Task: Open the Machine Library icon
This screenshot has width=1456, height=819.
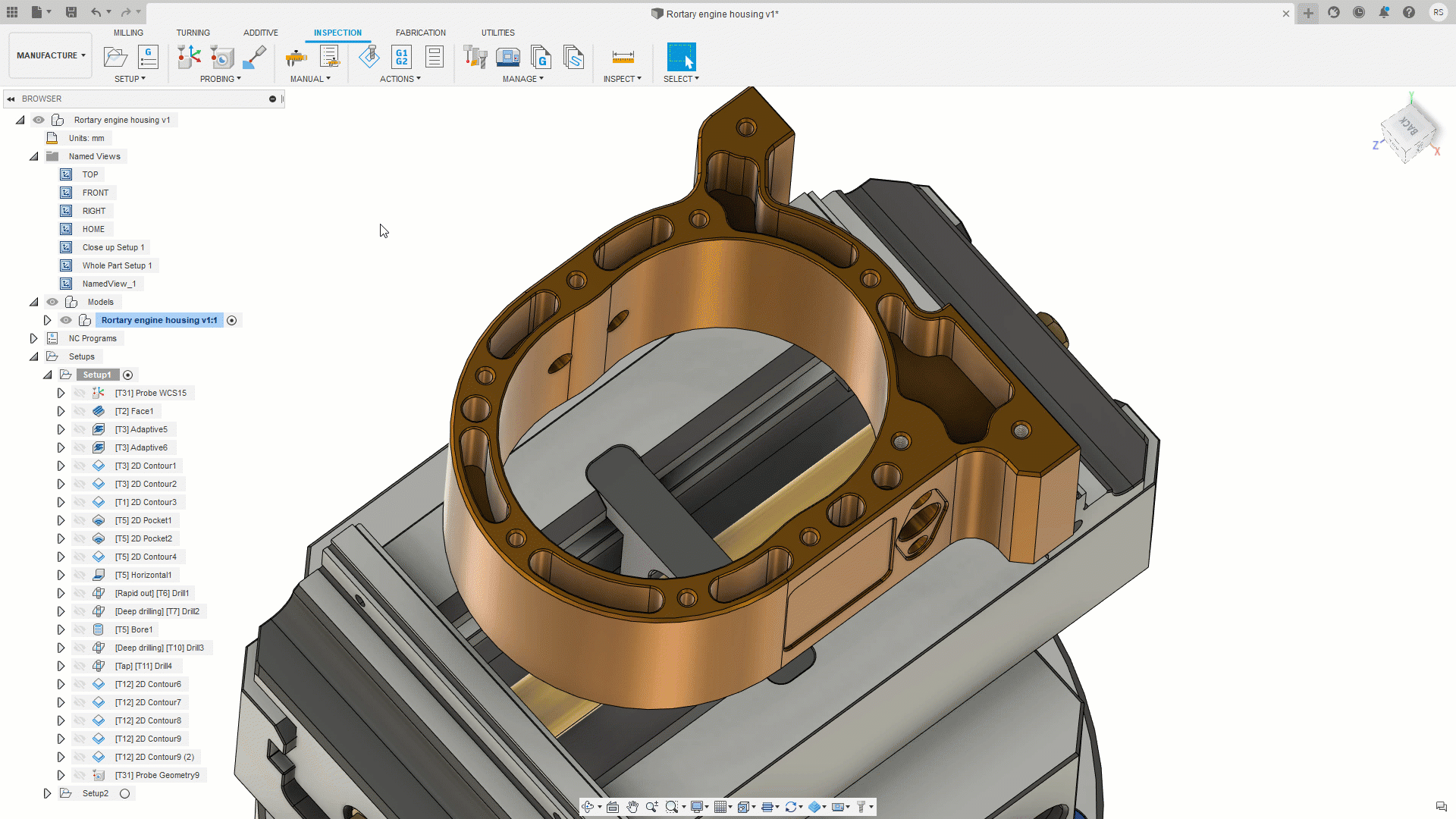Action: (x=507, y=57)
